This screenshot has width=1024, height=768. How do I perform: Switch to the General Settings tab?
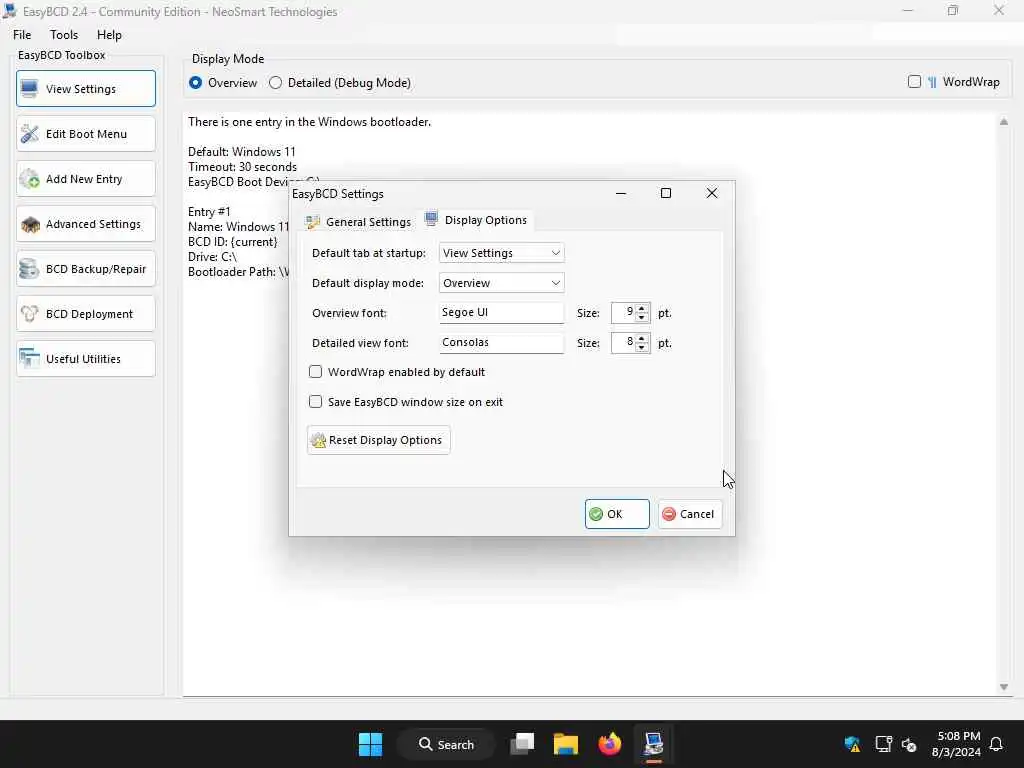coord(359,222)
